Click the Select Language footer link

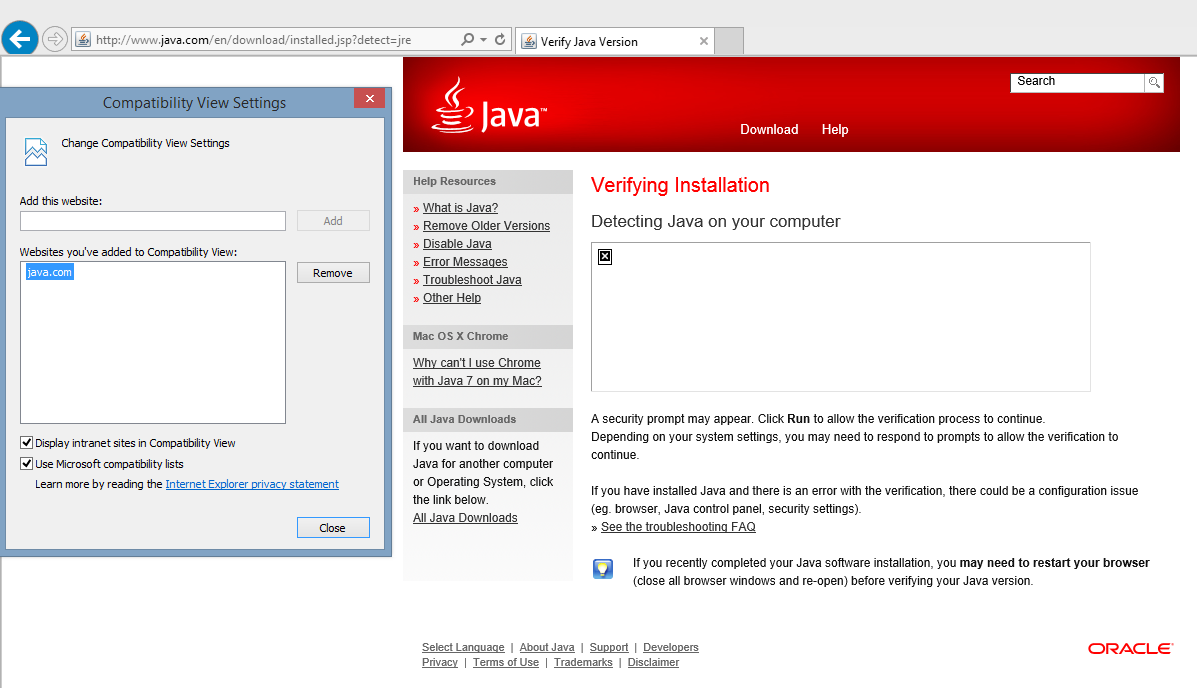tap(463, 648)
